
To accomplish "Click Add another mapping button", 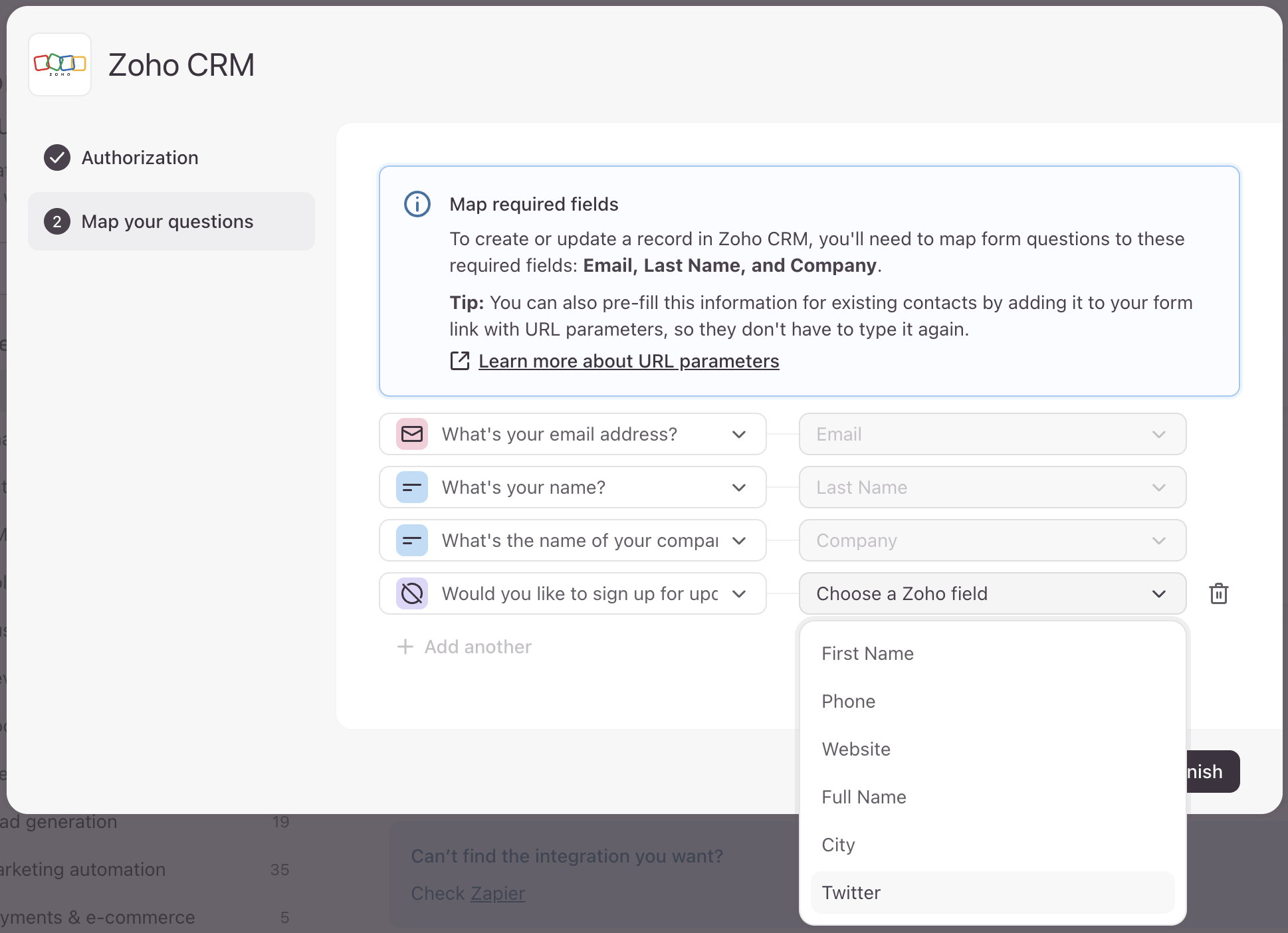I will pos(465,647).
